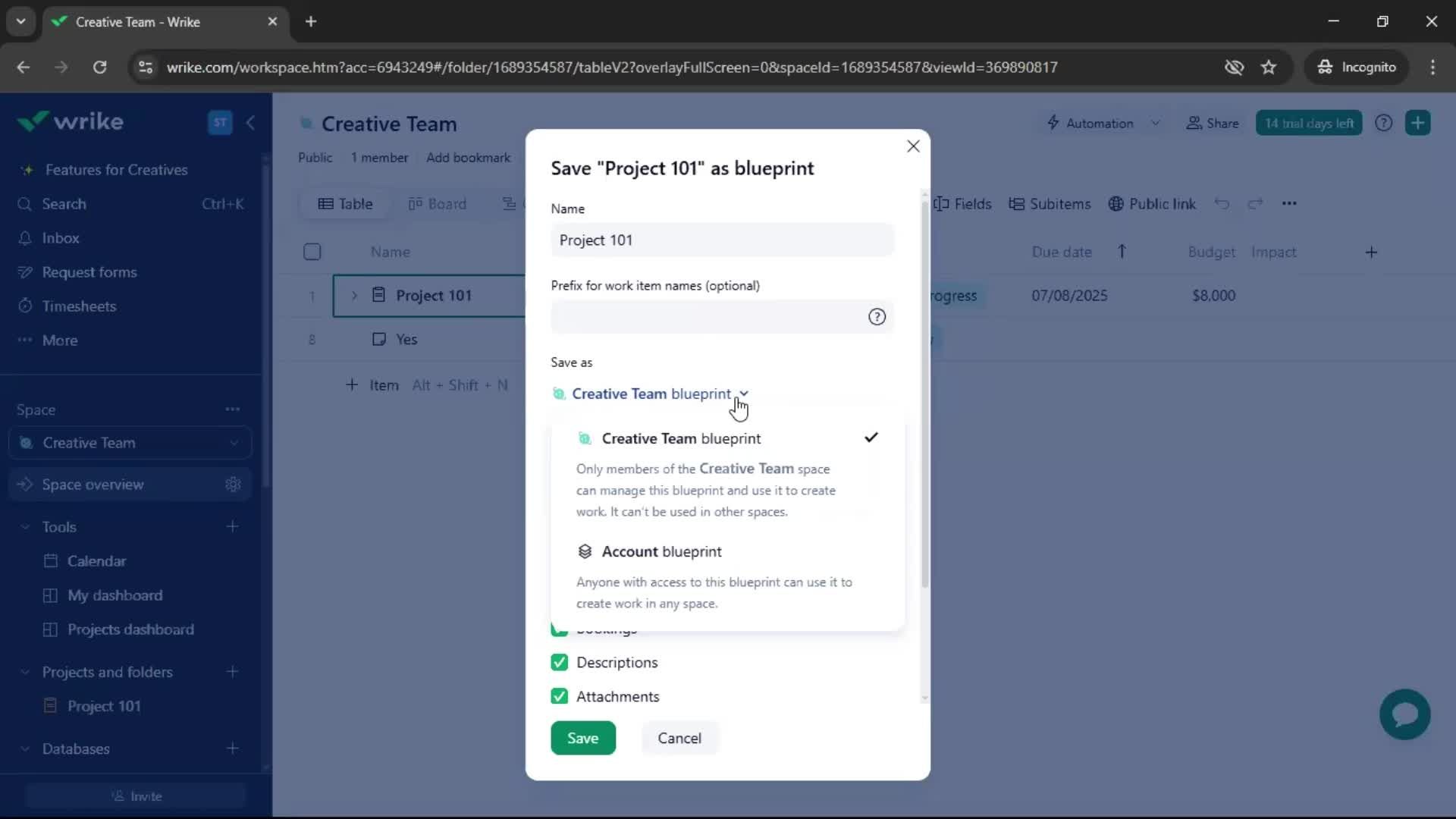Click the Yes task row
This screenshot has height=819, width=1456.
pyautogui.click(x=406, y=339)
